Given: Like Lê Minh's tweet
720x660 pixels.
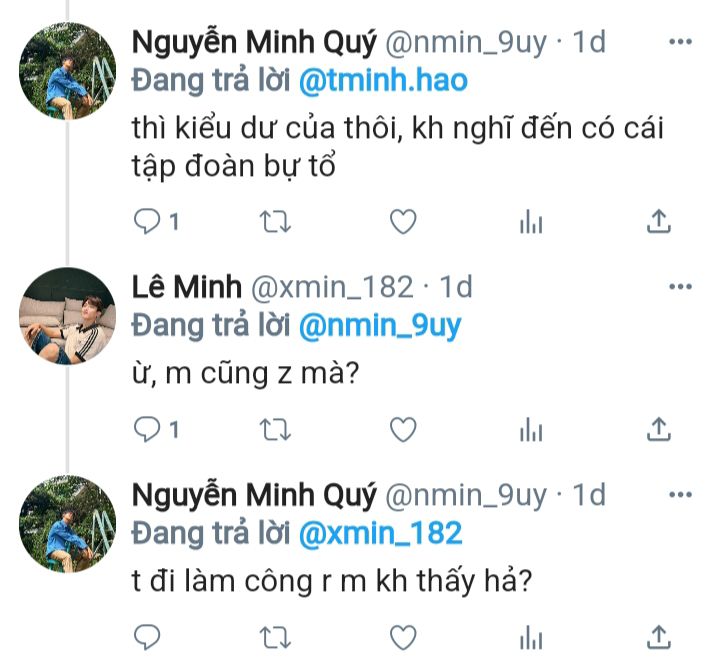Looking at the screenshot, I should point(402,430).
